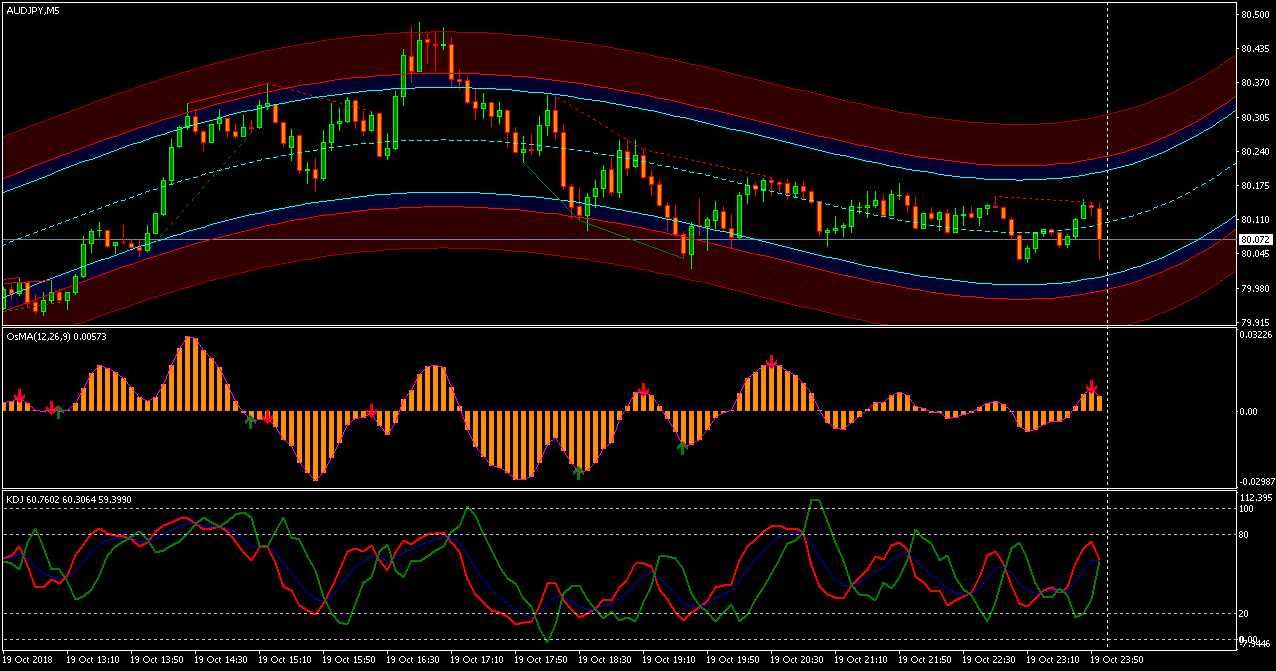Click the current price tag 80.072
1276x671 pixels.
(x=1255, y=240)
